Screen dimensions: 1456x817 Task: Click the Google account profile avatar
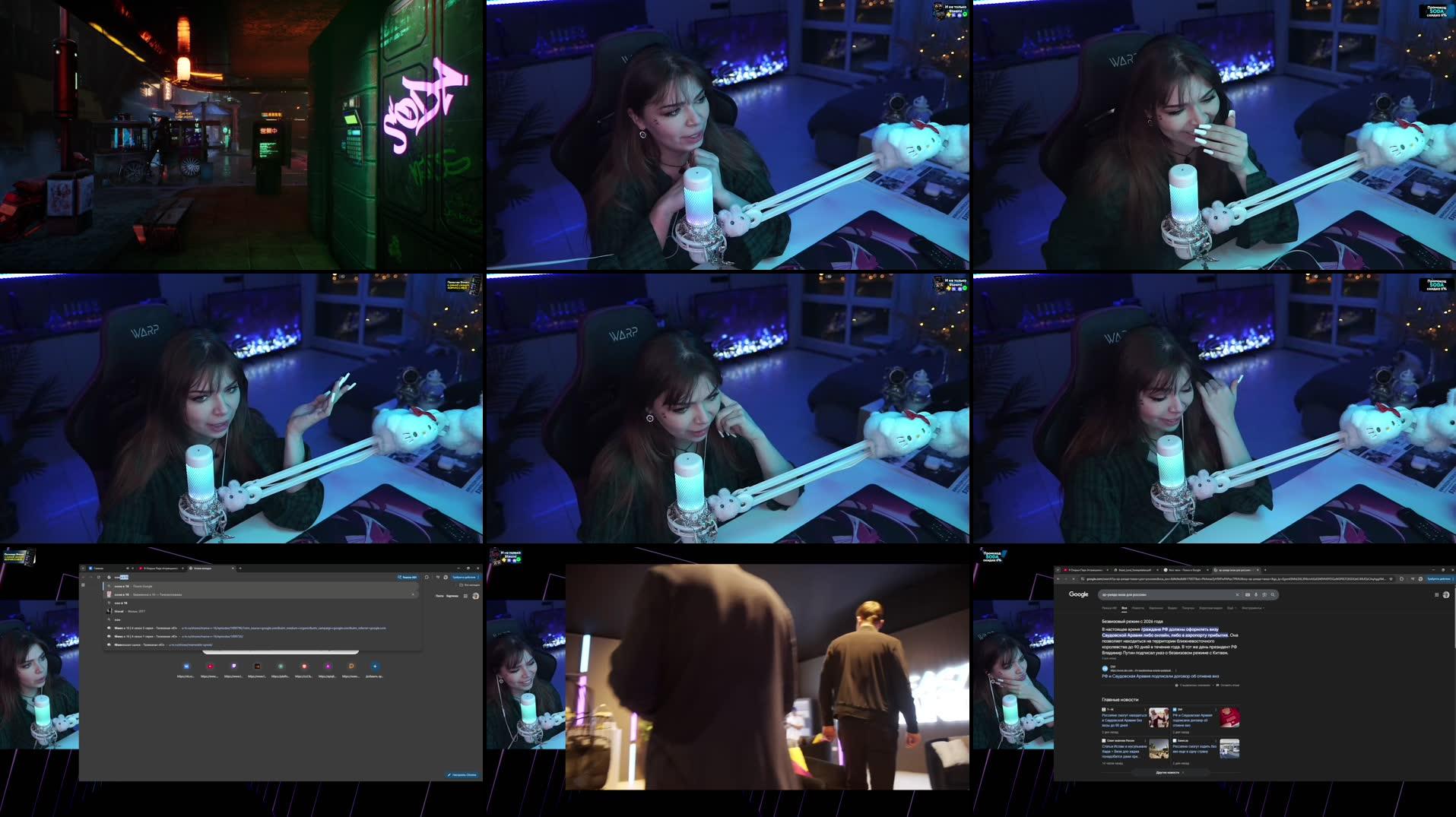[1445, 594]
